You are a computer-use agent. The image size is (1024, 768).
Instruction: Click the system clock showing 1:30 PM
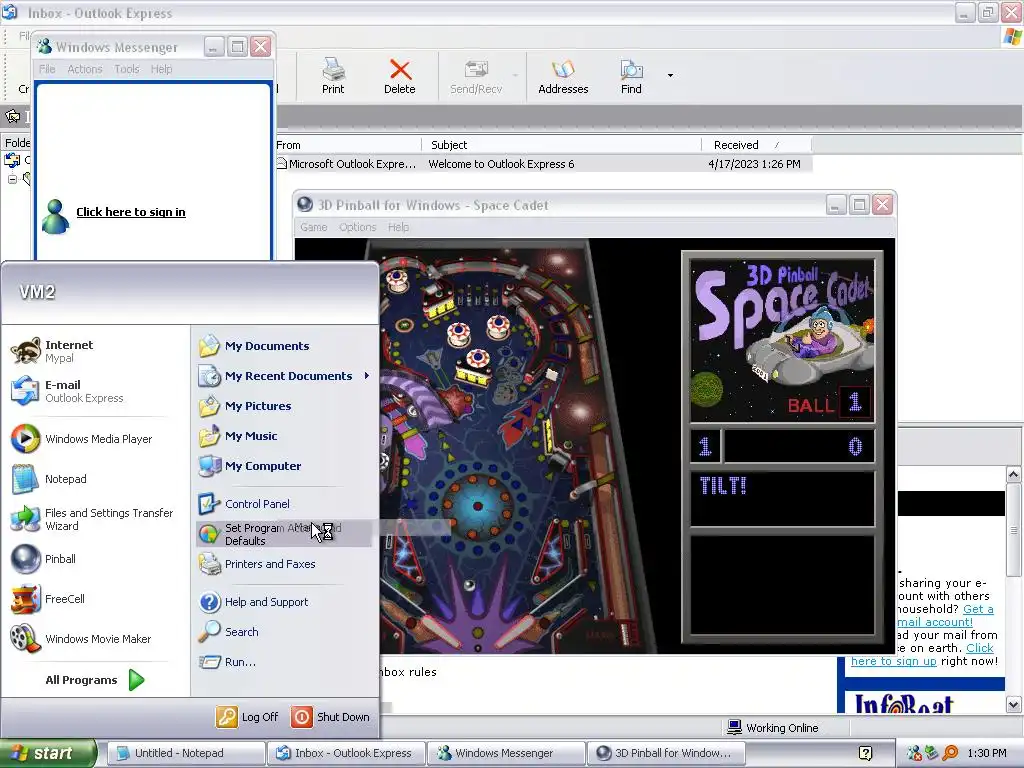pos(987,753)
